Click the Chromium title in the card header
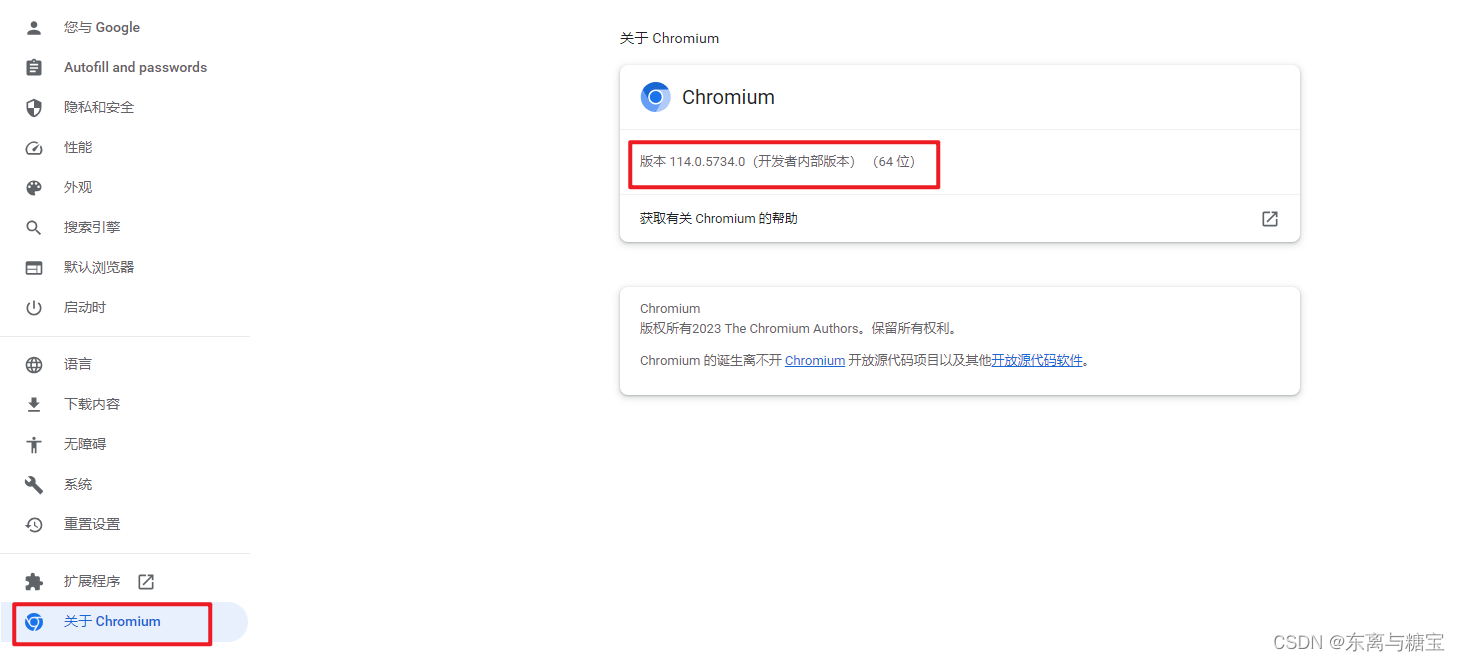 [x=728, y=97]
